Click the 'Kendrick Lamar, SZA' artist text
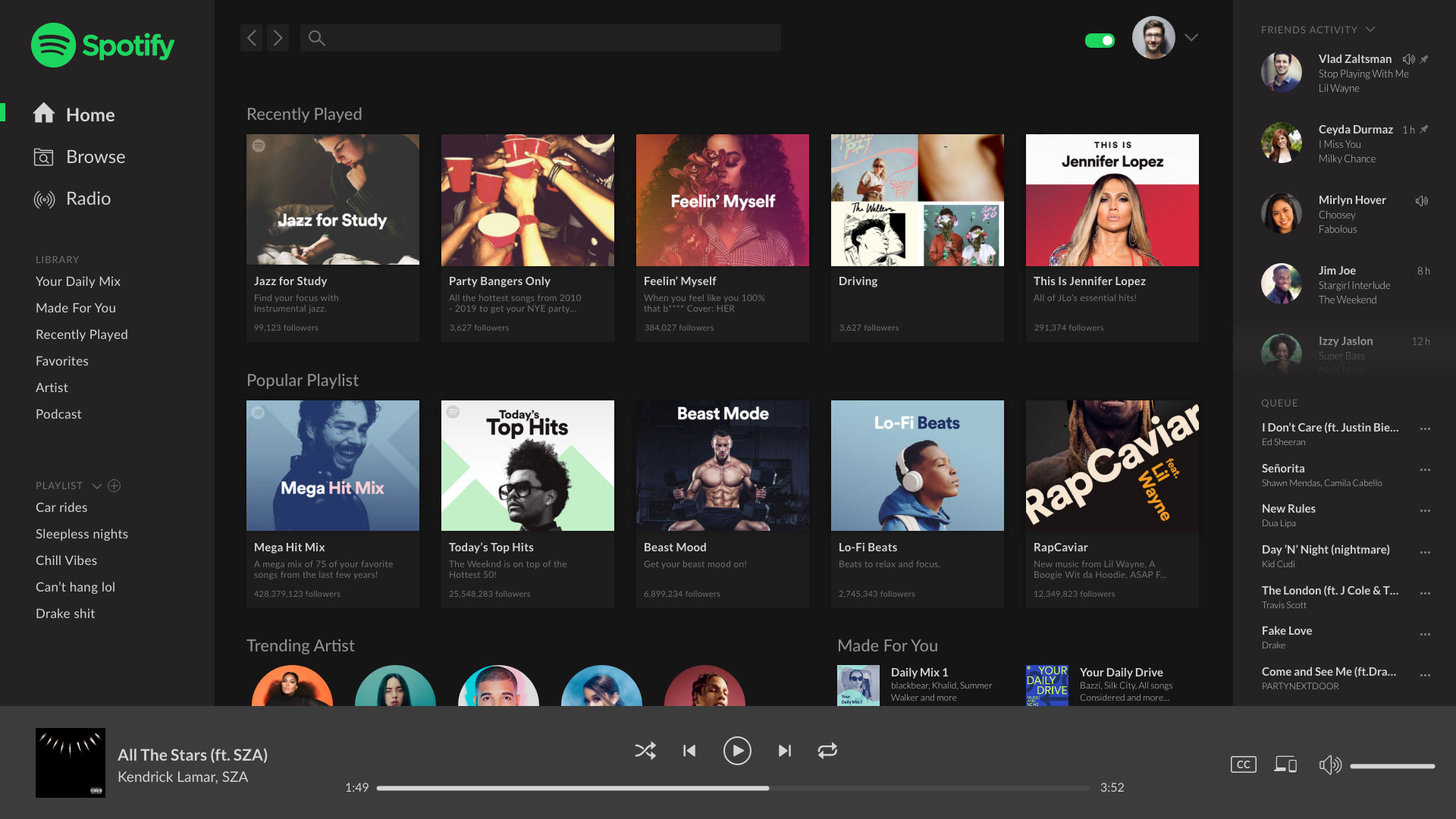Viewport: 1456px width, 819px height. [183, 777]
